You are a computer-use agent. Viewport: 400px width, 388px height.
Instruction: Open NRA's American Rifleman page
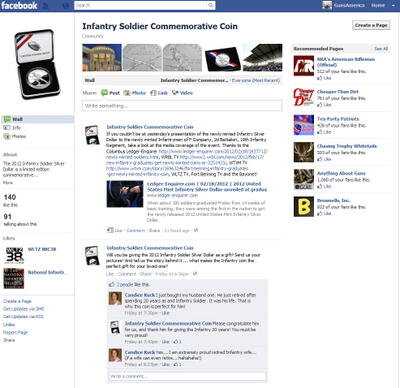pyautogui.click(x=346, y=62)
